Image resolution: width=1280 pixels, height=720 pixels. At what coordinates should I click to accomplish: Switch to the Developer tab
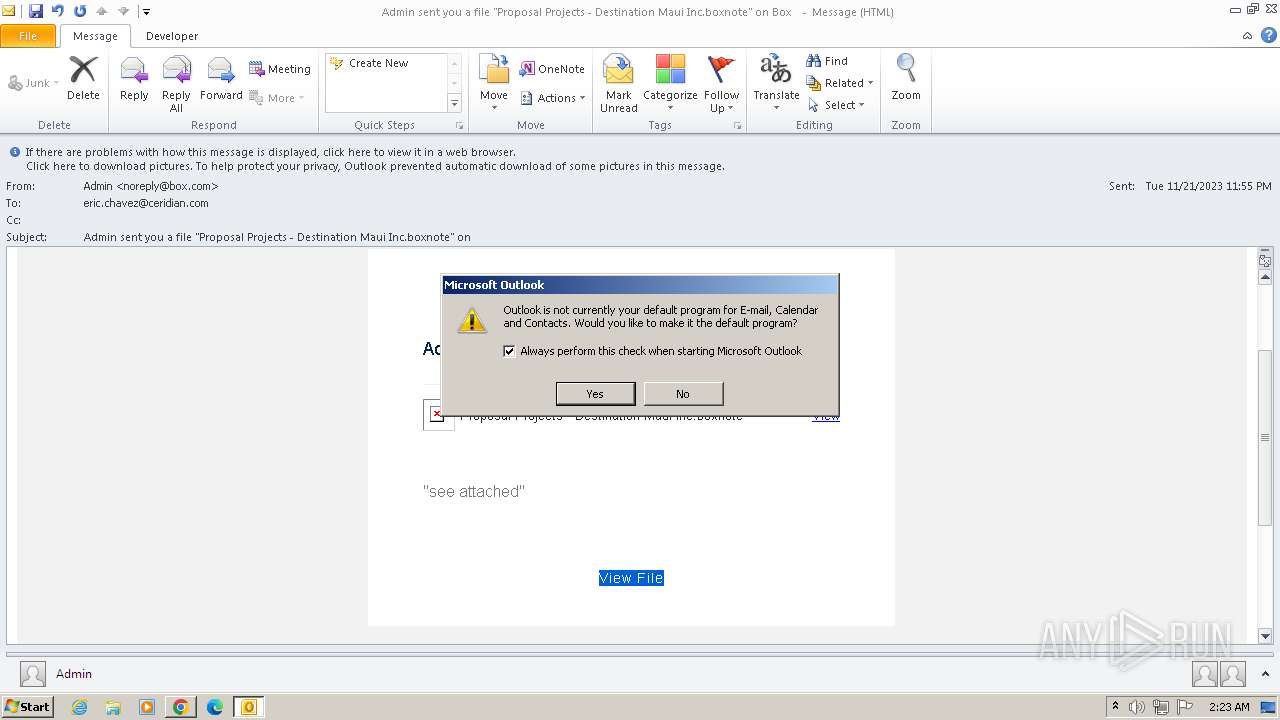tap(172, 36)
